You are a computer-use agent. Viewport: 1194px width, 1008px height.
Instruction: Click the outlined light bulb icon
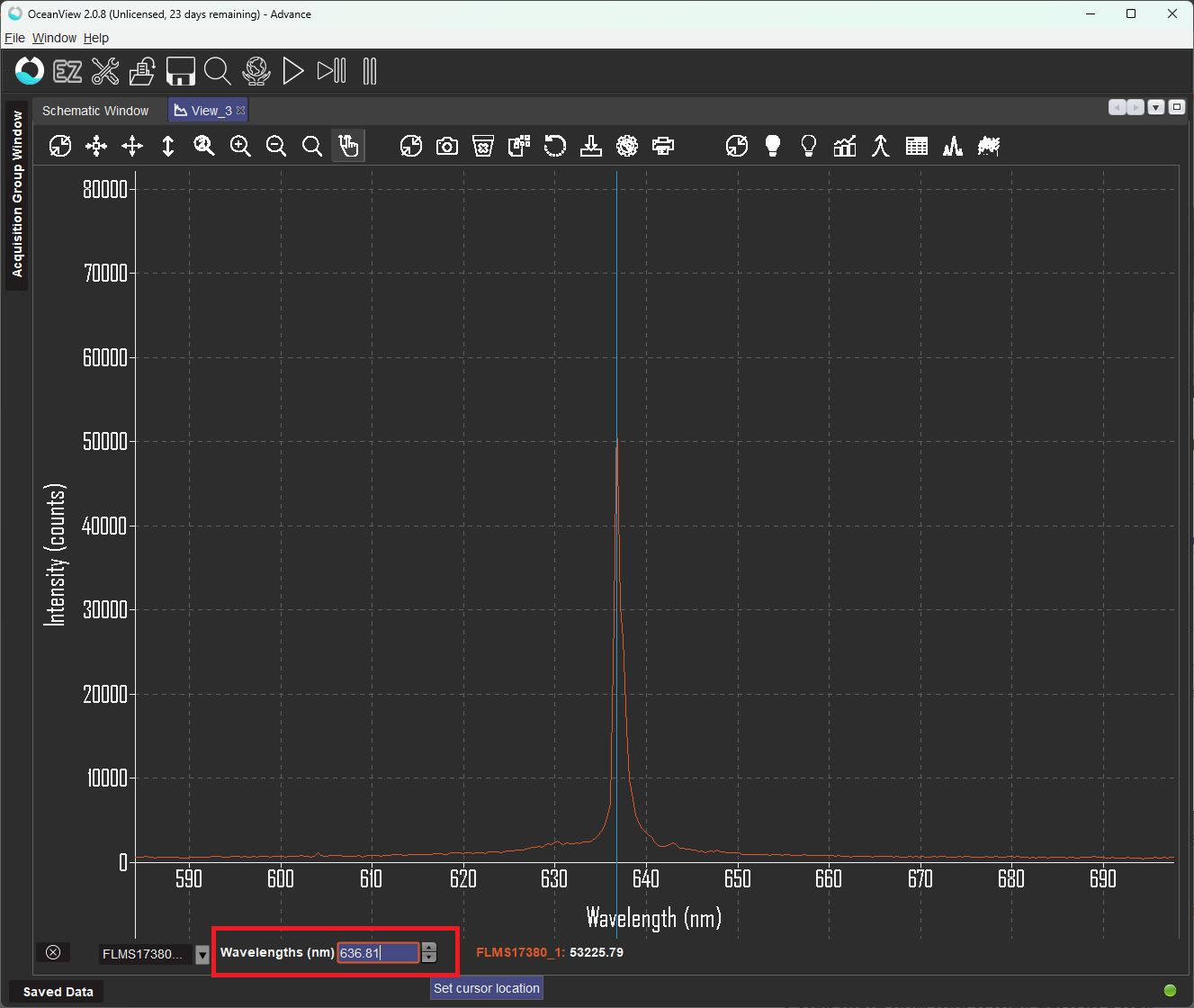pyautogui.click(x=809, y=146)
